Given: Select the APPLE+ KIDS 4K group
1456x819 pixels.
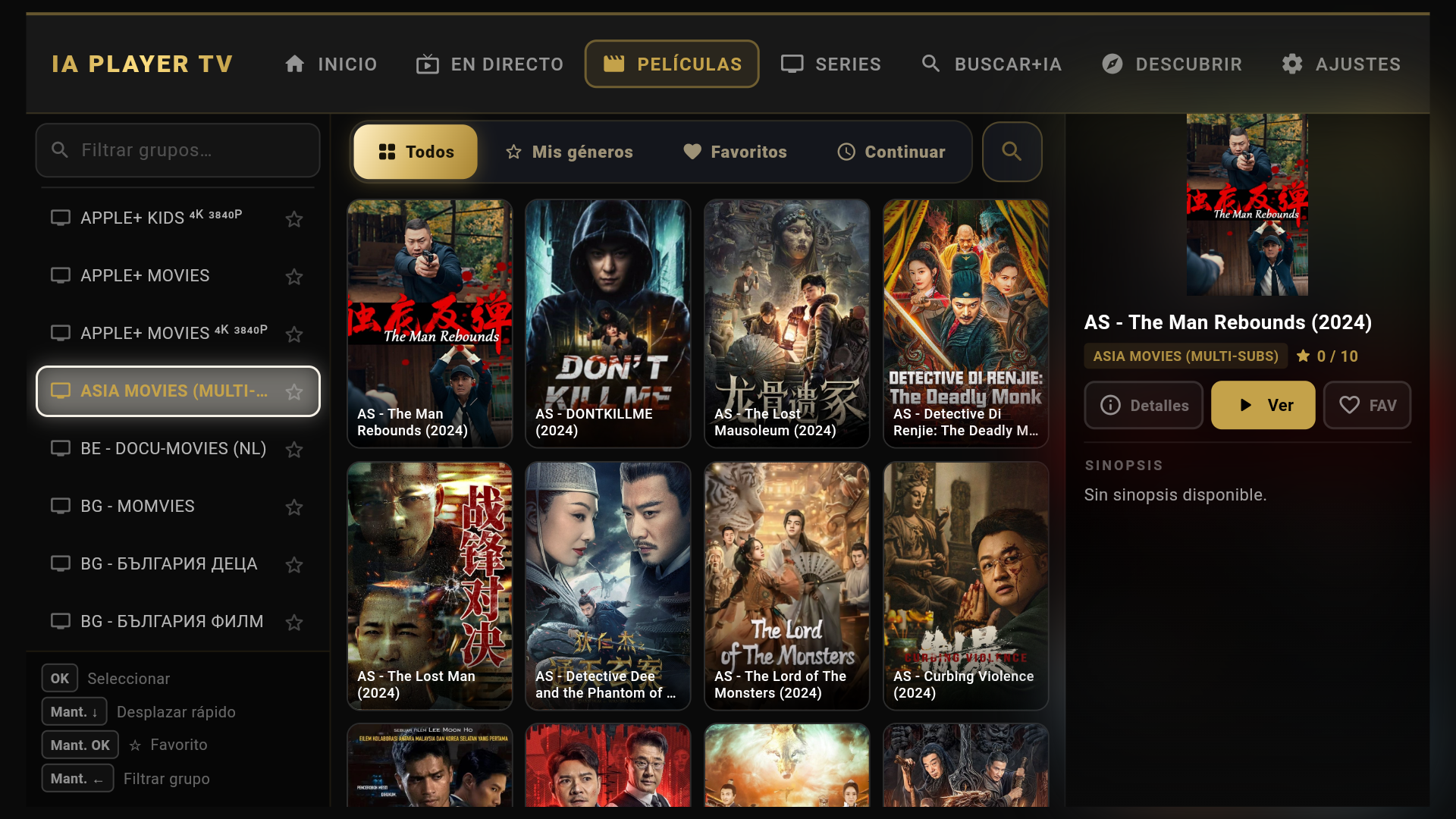Looking at the screenshot, I should coord(177,218).
